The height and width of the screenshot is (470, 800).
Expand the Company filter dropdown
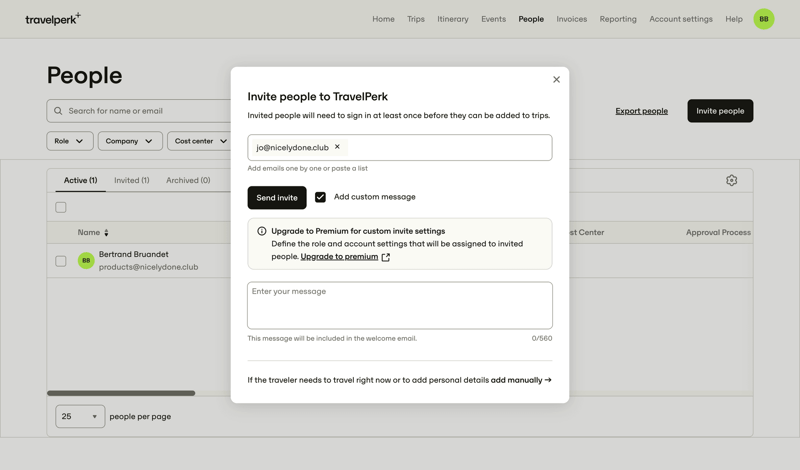pyautogui.click(x=130, y=141)
